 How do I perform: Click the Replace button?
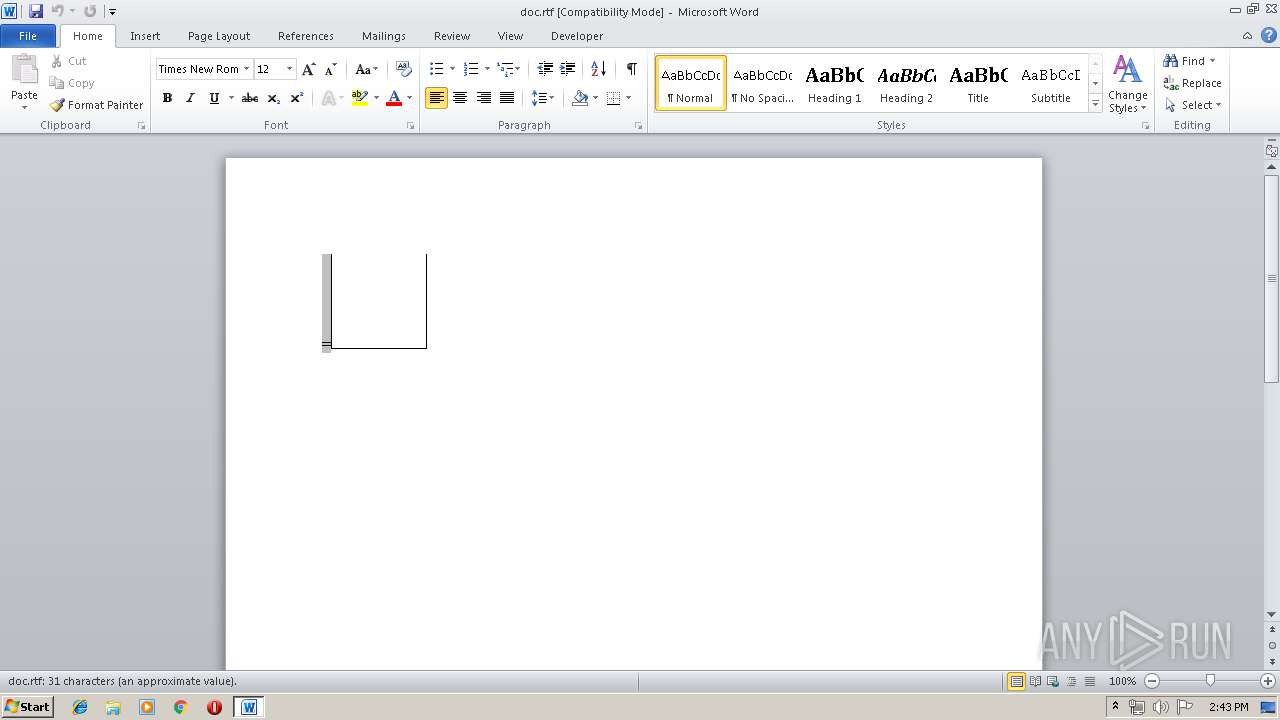pyautogui.click(x=1192, y=83)
